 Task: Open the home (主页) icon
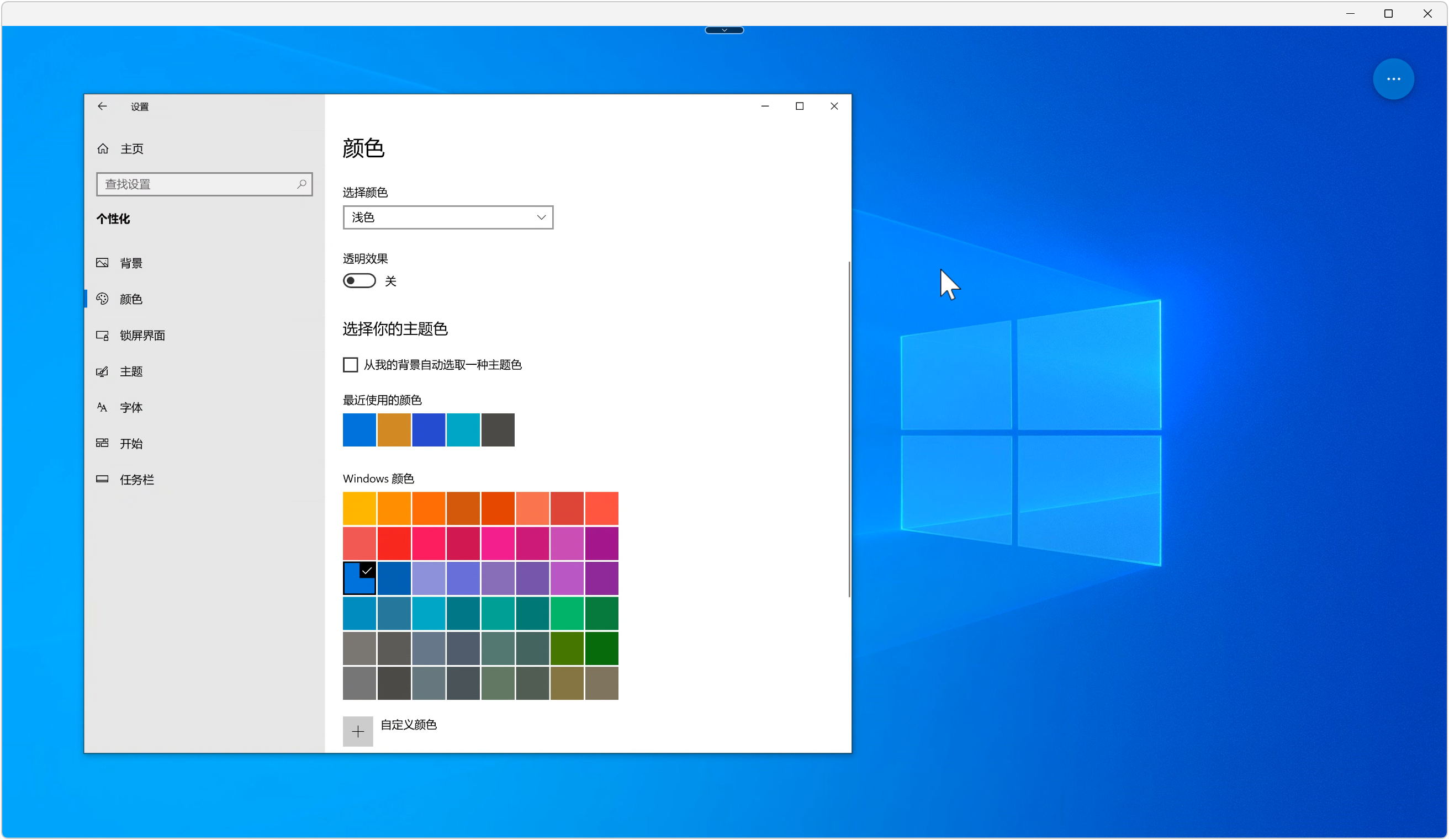(x=103, y=149)
